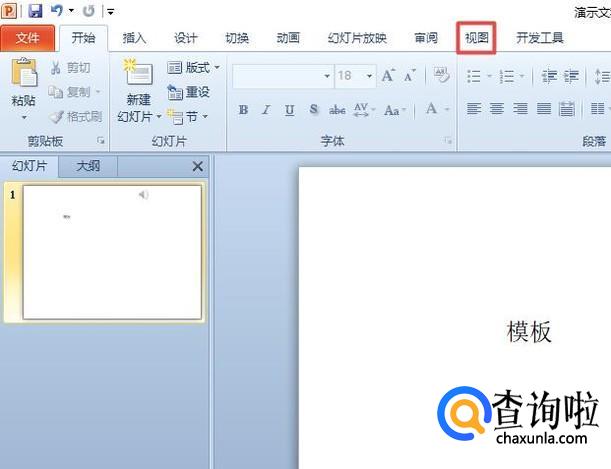
Task: Click the 粘贴 paste clipboard icon
Action: click(x=24, y=72)
